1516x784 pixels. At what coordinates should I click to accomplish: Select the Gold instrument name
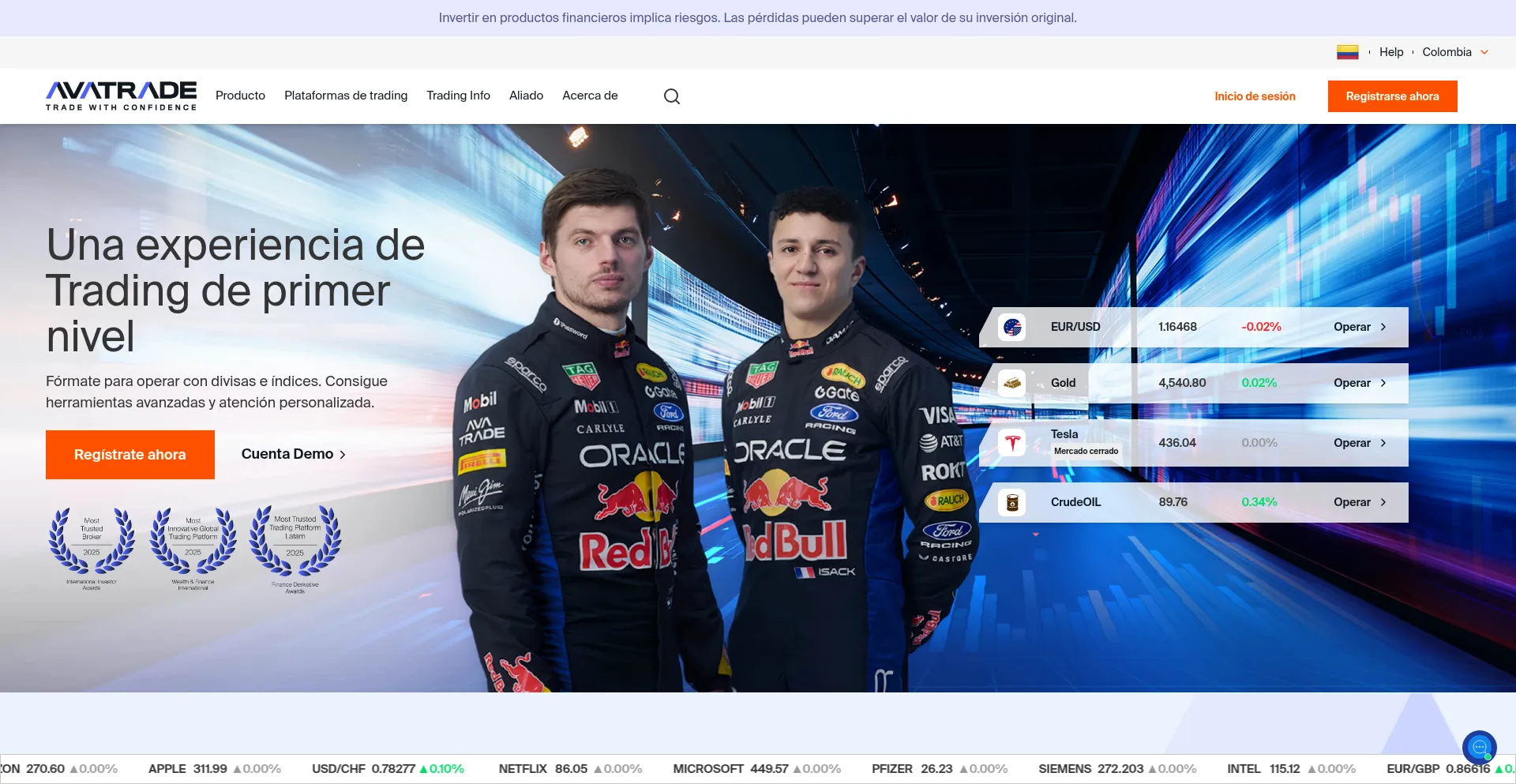tap(1063, 383)
